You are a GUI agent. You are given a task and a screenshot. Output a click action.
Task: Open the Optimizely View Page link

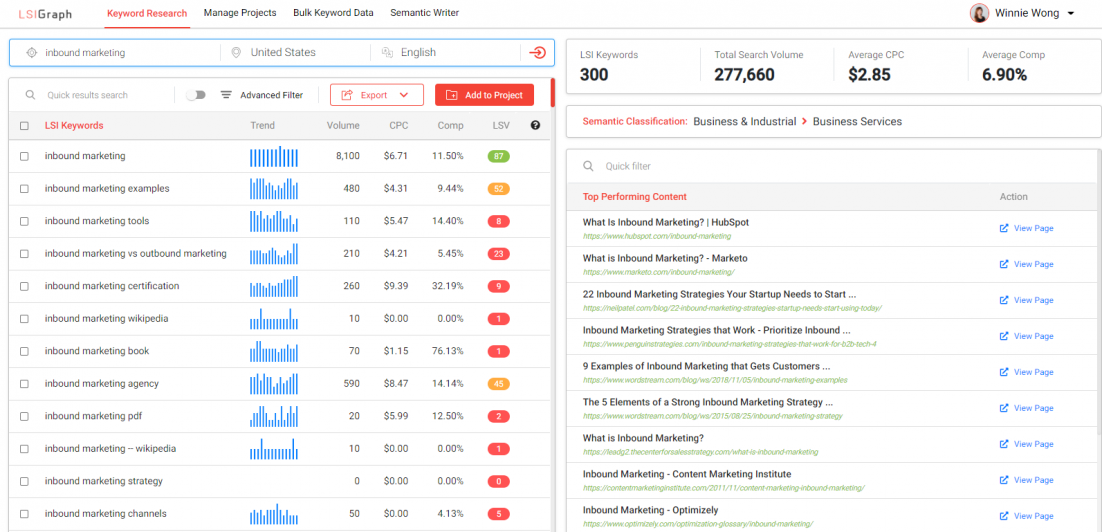[1027, 516]
